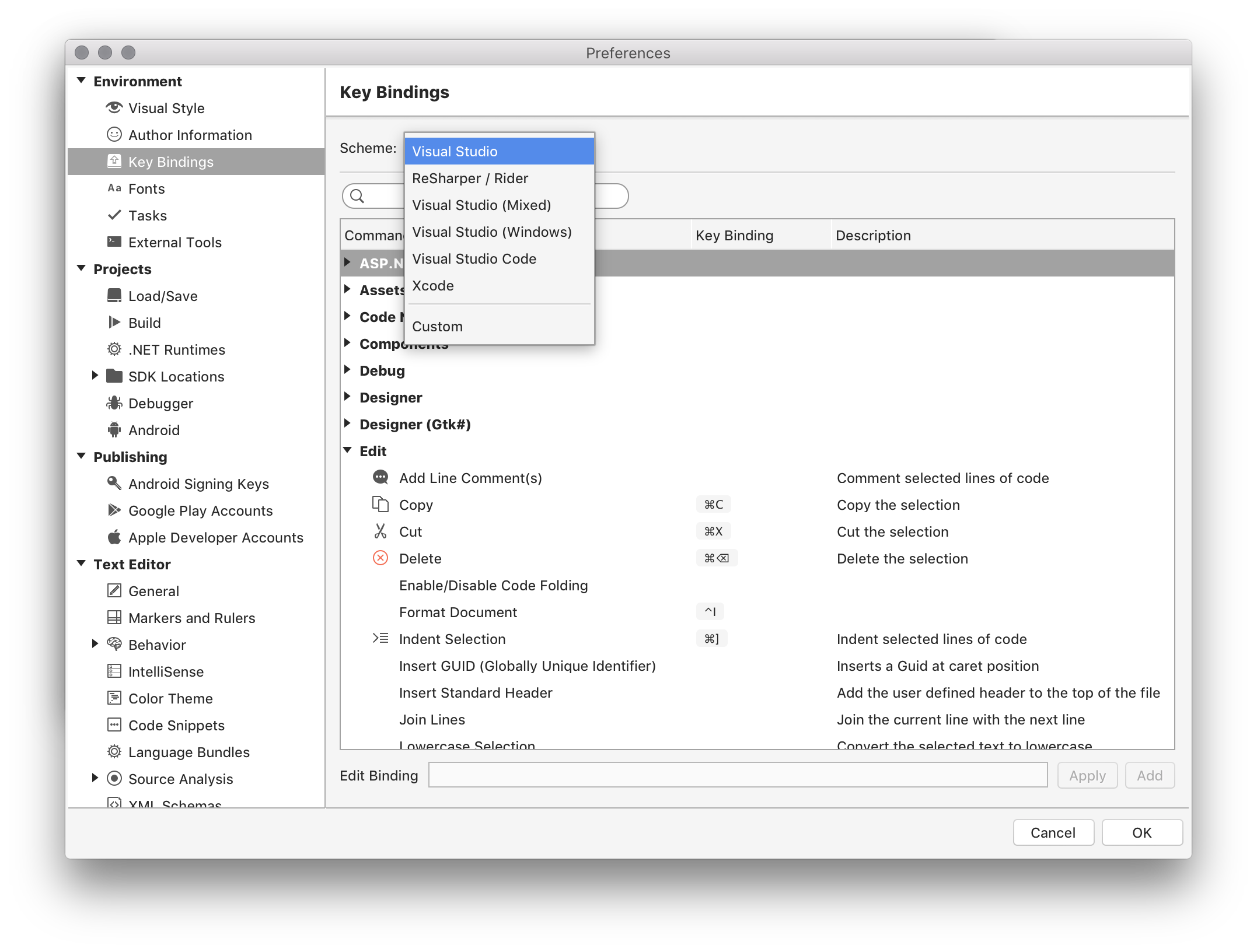Click the Cut scissors icon
The image size is (1257, 952).
pos(380,531)
